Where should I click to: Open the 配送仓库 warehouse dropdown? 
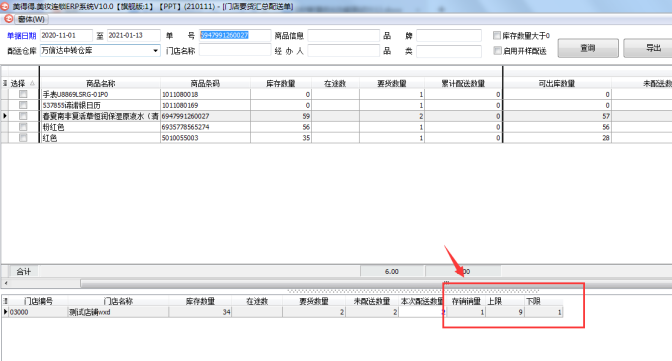pyautogui.click(x=155, y=51)
